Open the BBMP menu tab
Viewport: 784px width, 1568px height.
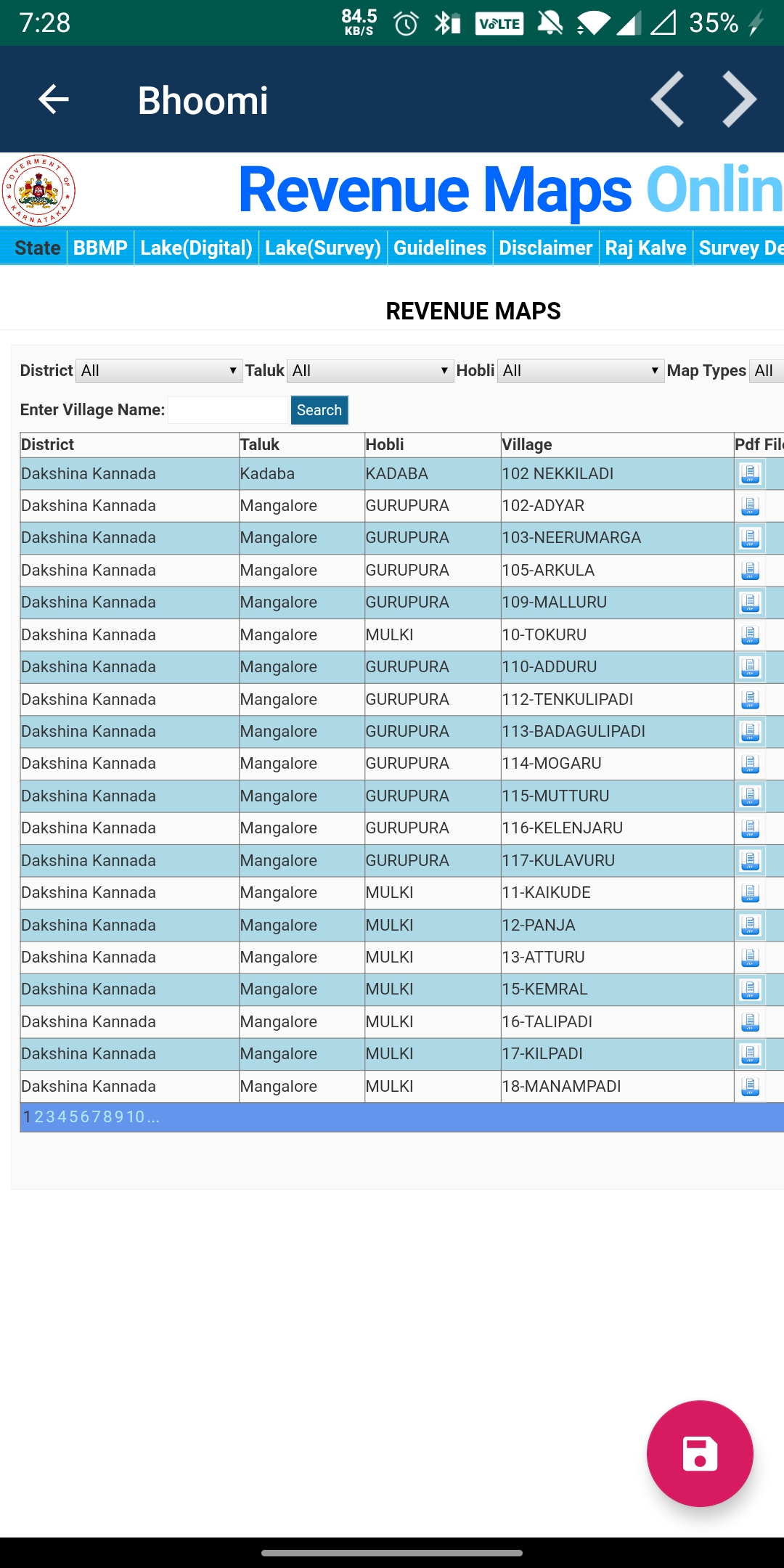point(100,248)
